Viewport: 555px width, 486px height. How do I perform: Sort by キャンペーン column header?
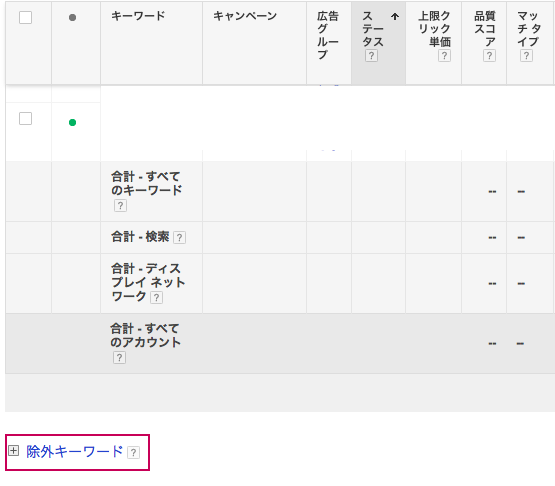click(x=245, y=16)
